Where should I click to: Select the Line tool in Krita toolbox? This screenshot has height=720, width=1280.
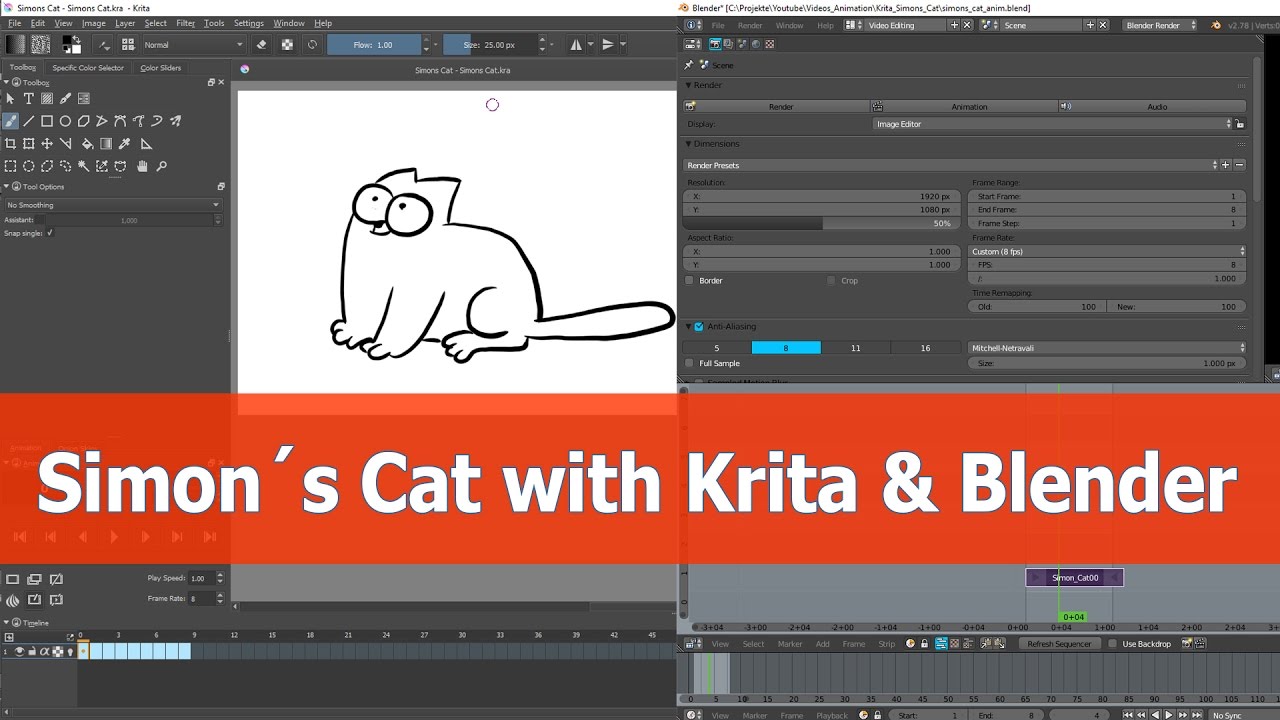(29, 121)
